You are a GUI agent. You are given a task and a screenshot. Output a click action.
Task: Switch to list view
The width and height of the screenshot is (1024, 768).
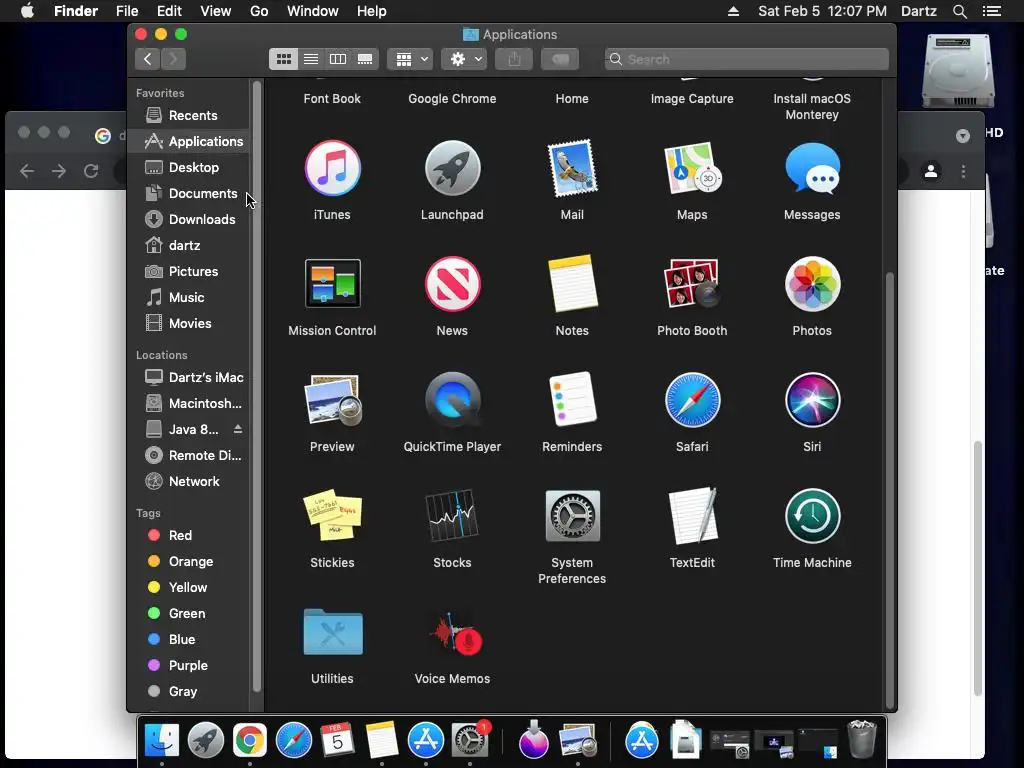click(311, 59)
